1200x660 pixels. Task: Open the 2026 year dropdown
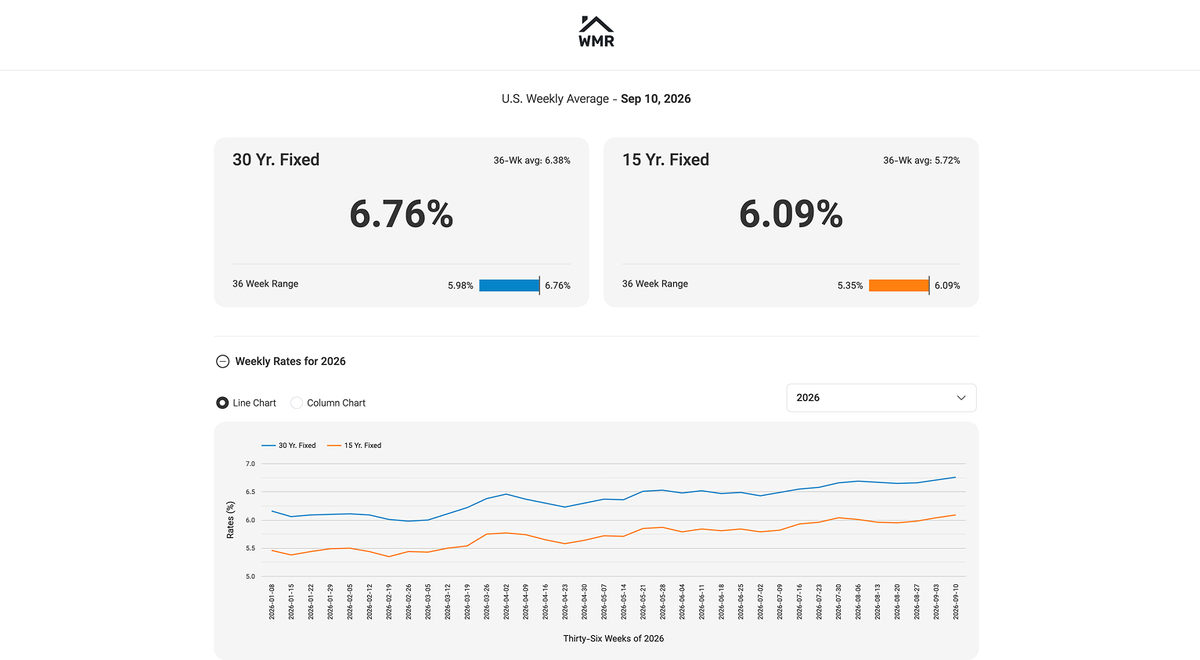coord(881,398)
